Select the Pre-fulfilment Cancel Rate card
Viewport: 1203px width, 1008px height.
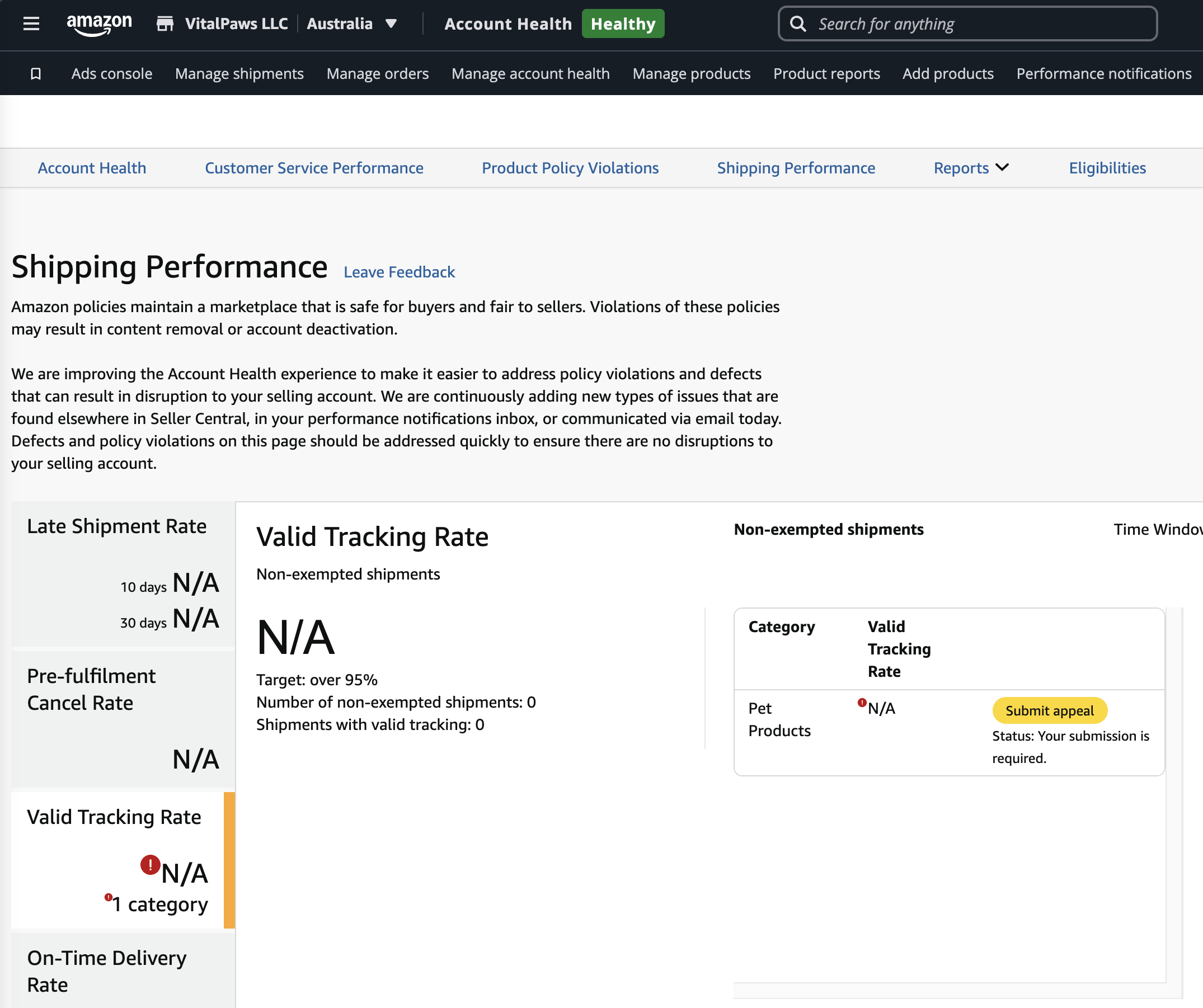pyautogui.click(x=123, y=719)
